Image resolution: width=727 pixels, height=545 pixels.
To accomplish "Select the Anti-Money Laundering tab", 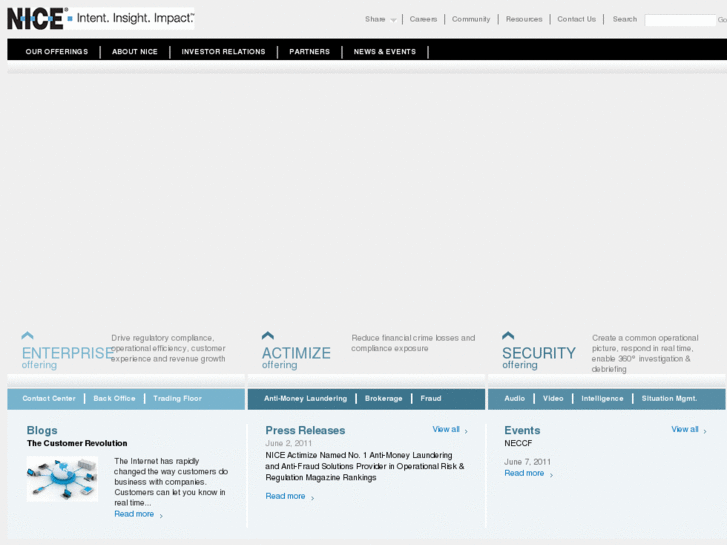I will (305, 398).
